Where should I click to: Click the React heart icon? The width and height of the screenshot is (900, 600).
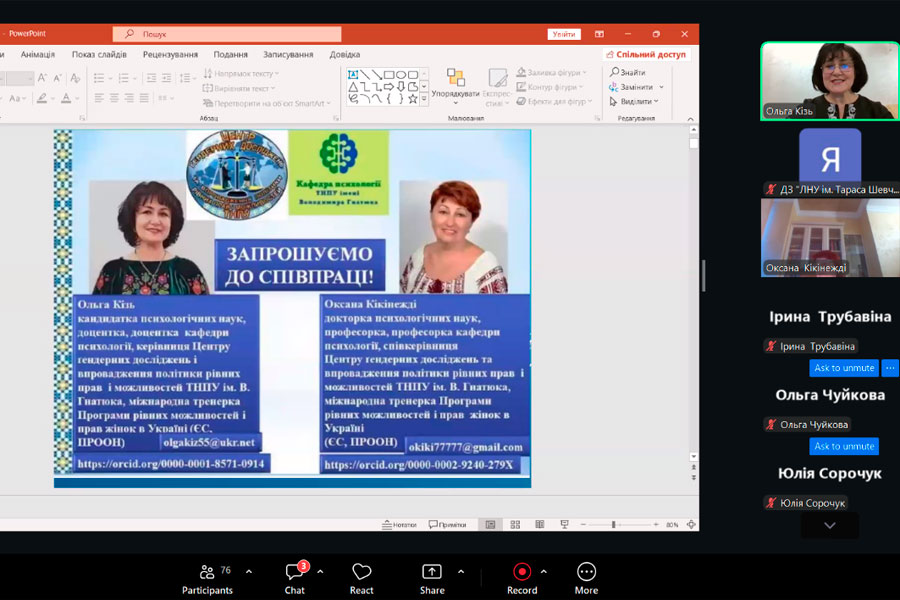tap(362, 577)
